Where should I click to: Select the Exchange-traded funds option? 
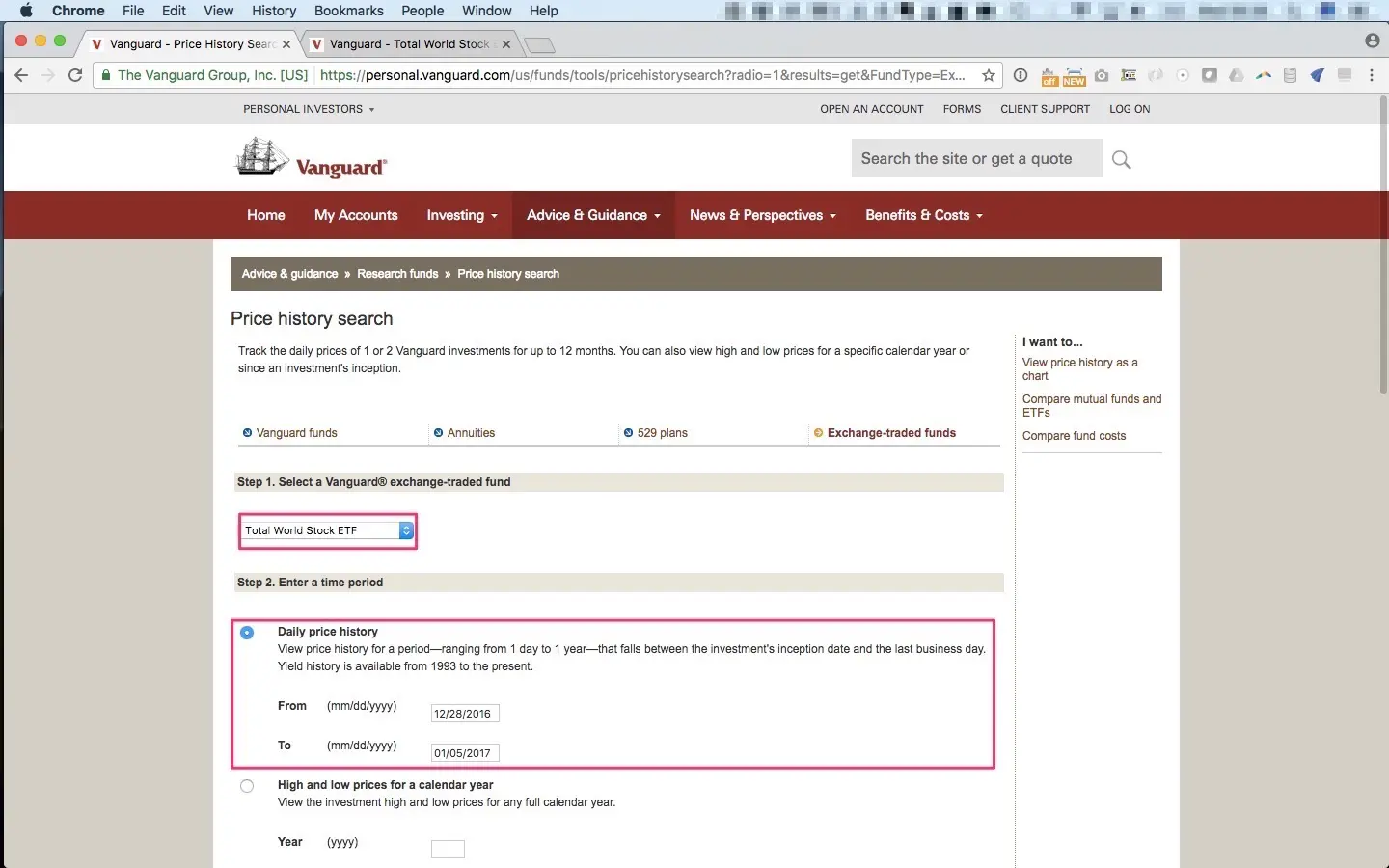click(x=885, y=433)
